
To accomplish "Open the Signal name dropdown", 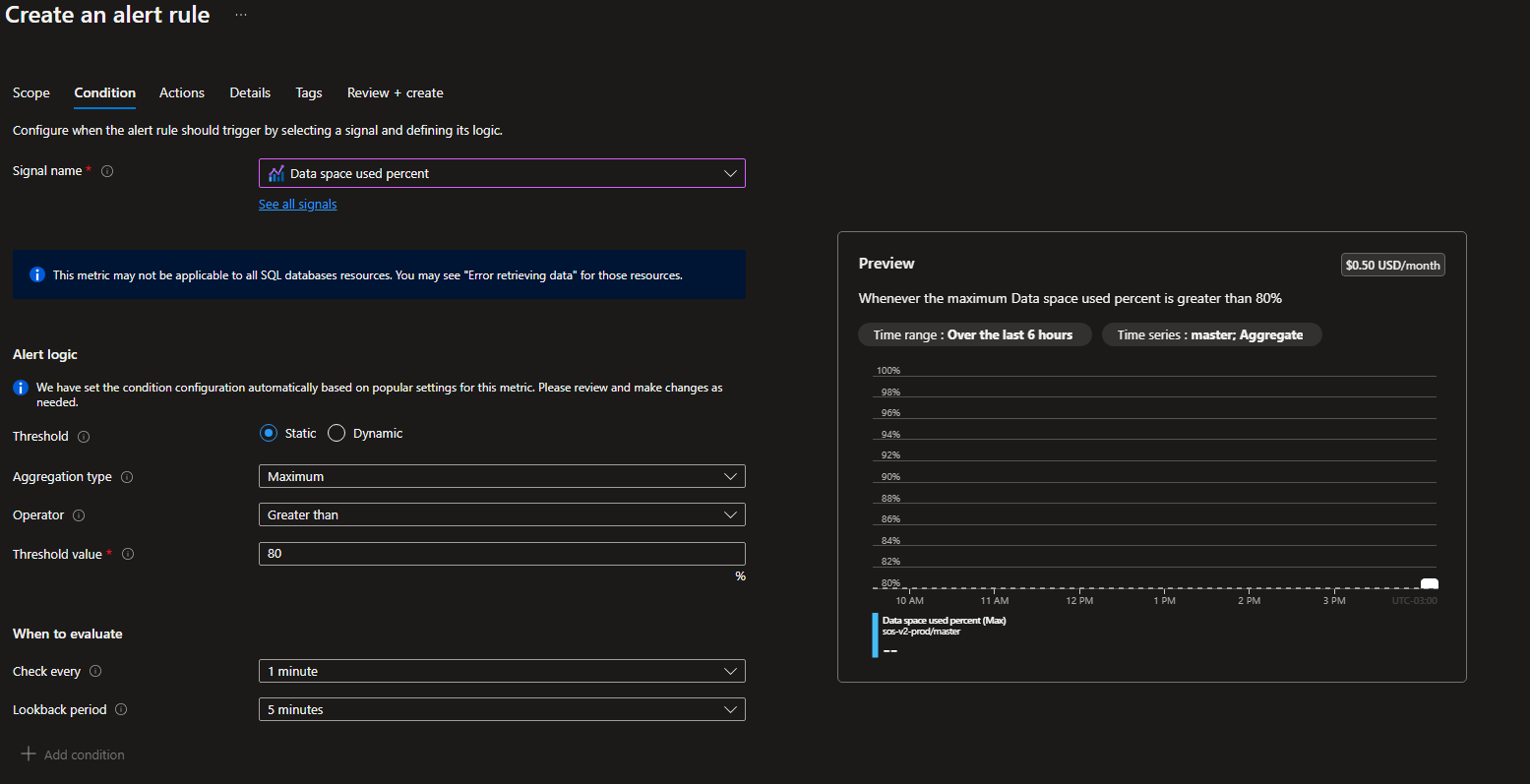I will coord(502,173).
